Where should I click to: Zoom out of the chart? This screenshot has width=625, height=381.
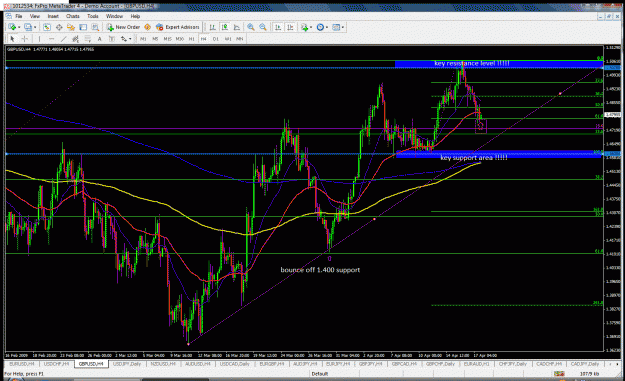tap(263, 27)
